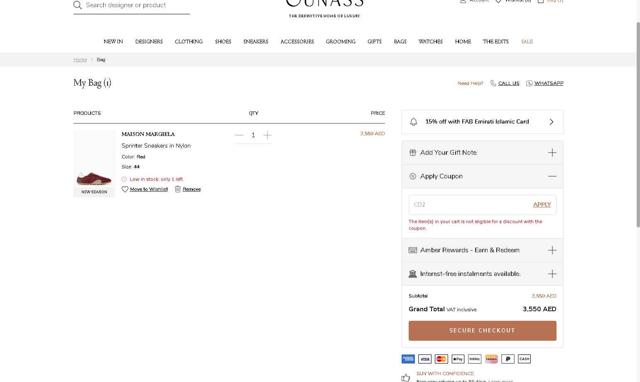Collapse Apply Coupon section minus
Viewport: 640px width, 382px height.
(x=552, y=176)
